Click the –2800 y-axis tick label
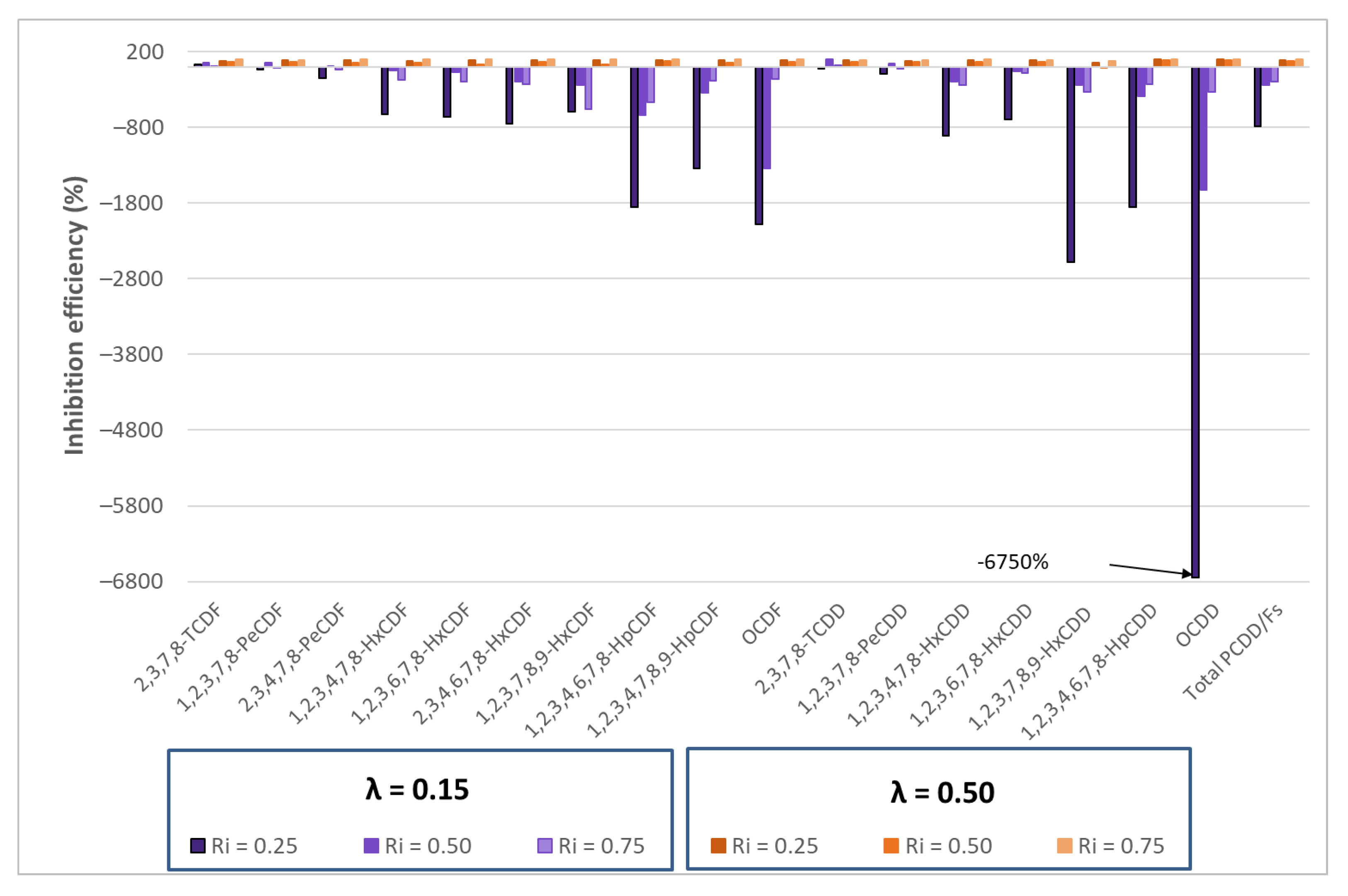1348x896 pixels. (x=131, y=279)
